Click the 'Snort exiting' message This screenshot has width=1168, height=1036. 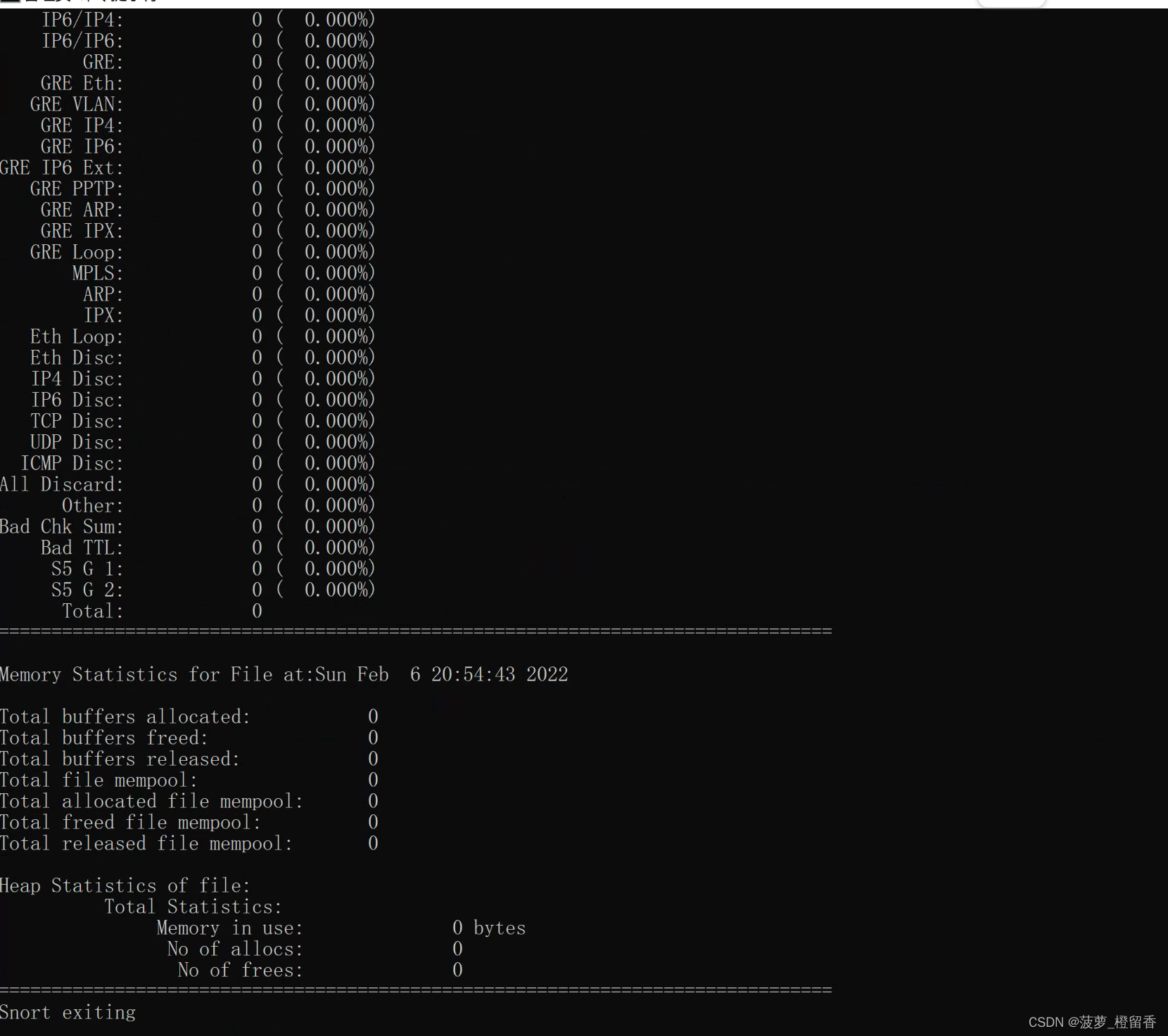click(x=68, y=1012)
